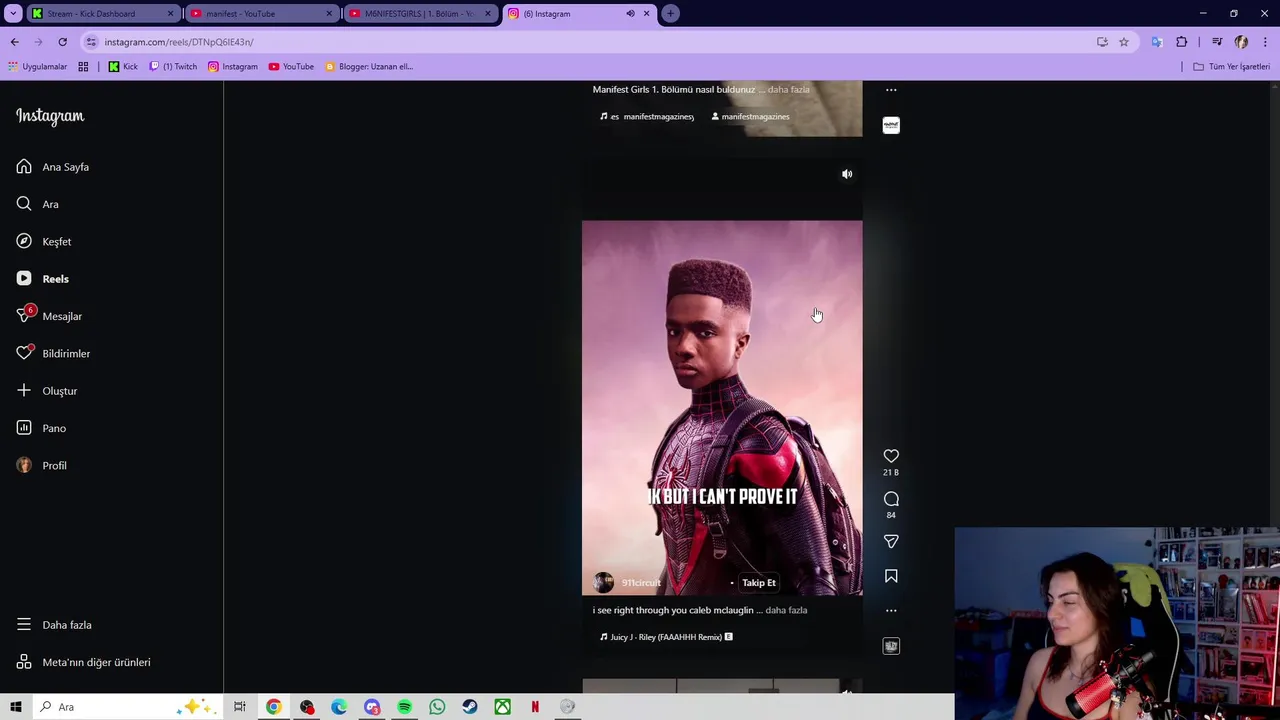
Task: Open the manifestmagazines audio link
Action: [x=647, y=117]
